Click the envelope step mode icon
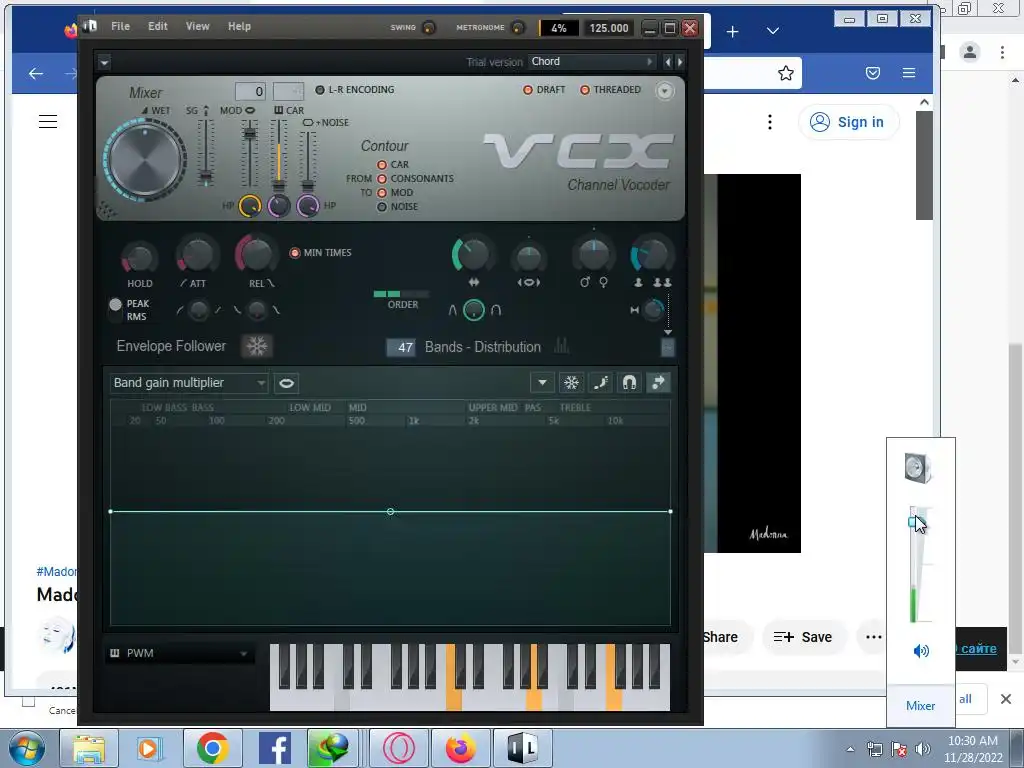The height and width of the screenshot is (768, 1024). coord(600,383)
